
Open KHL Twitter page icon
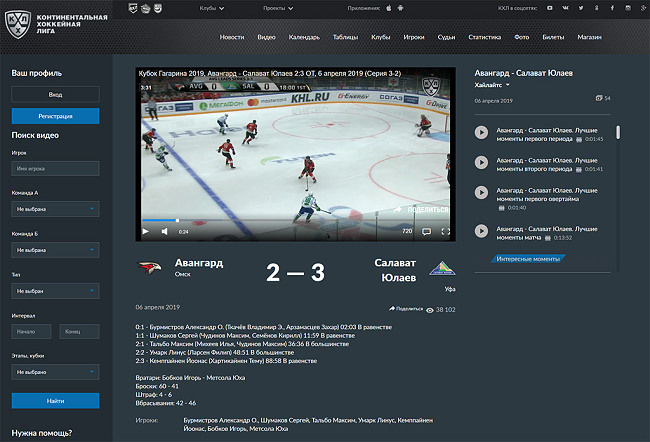[581, 8]
